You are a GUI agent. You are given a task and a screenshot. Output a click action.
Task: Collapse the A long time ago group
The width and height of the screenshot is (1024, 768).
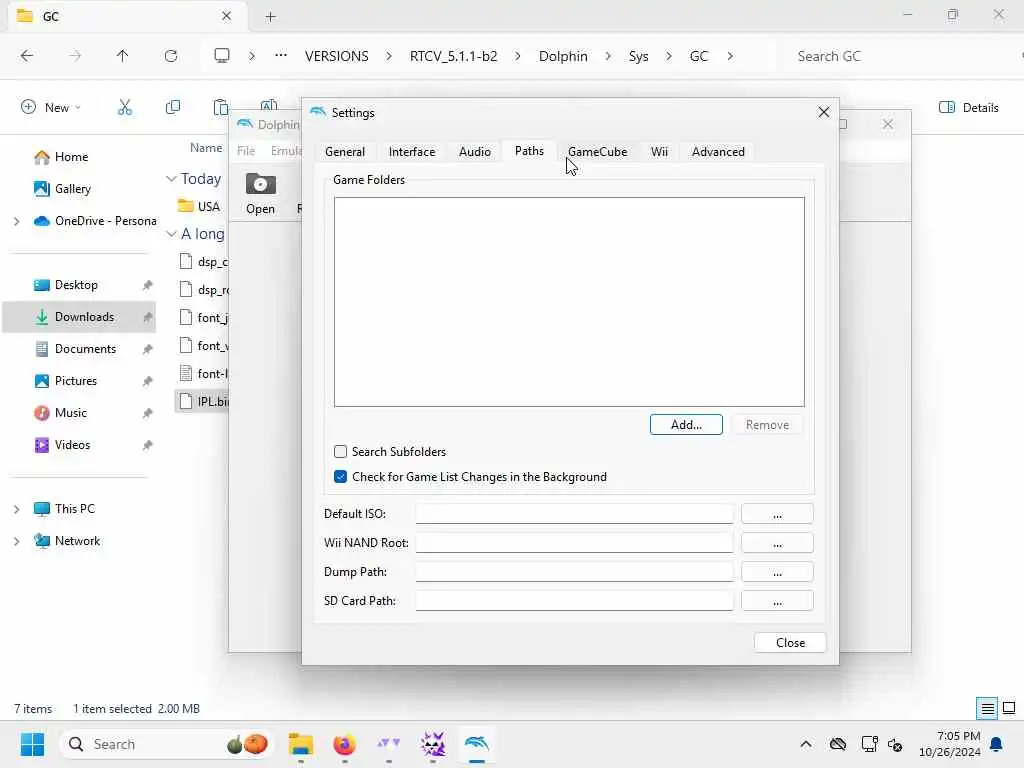click(171, 234)
